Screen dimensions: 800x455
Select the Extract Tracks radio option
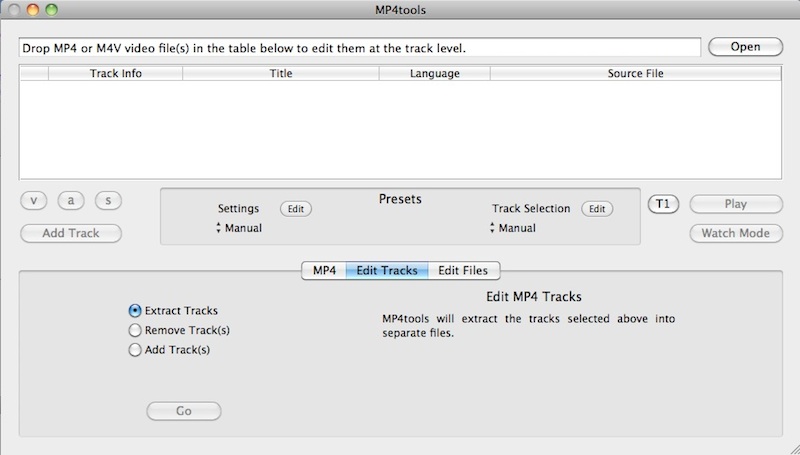(135, 311)
